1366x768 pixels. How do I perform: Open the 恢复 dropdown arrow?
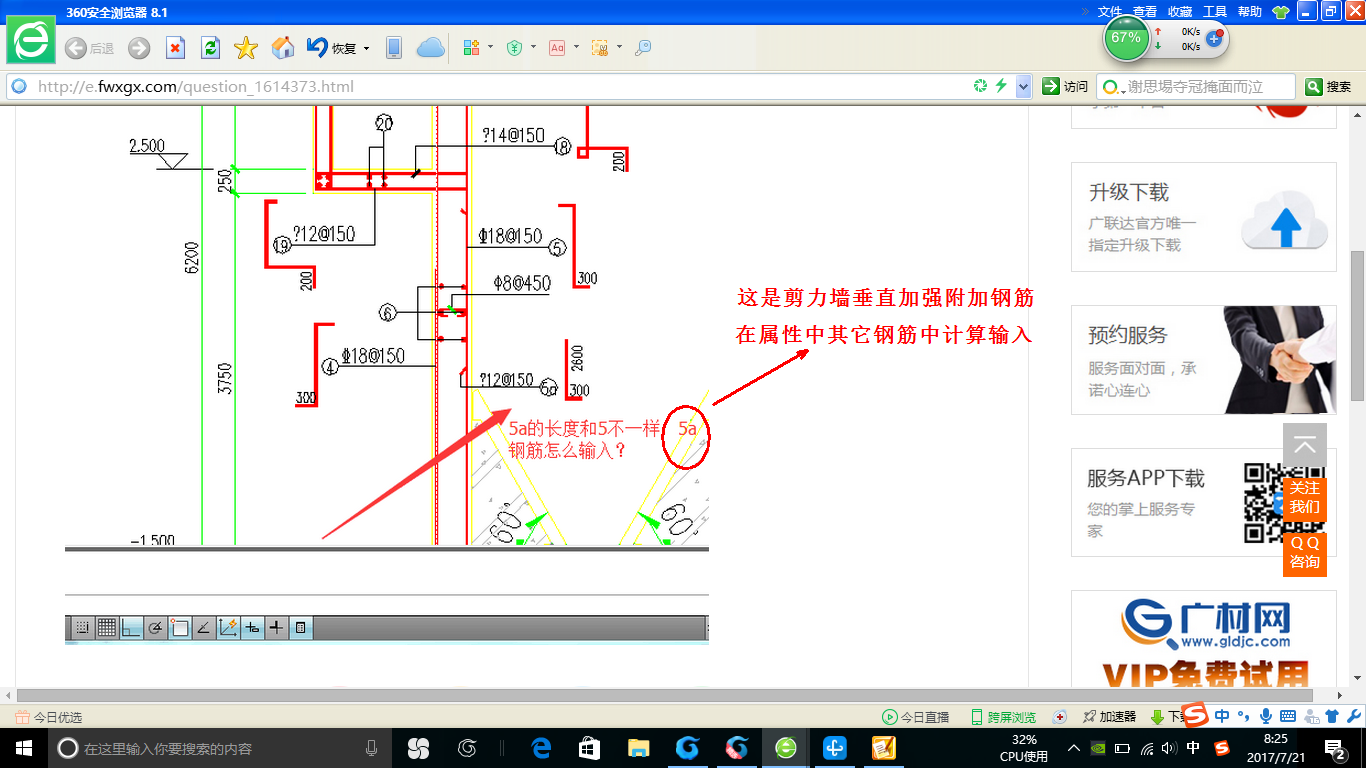coord(366,48)
